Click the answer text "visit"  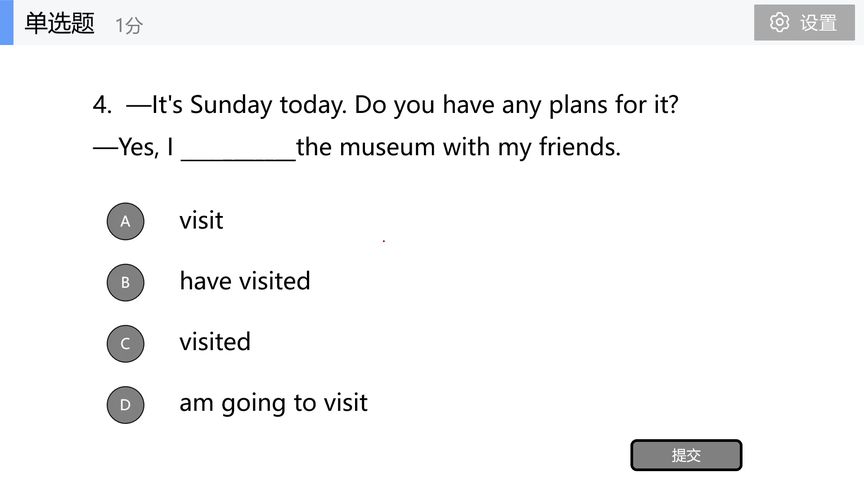201,221
